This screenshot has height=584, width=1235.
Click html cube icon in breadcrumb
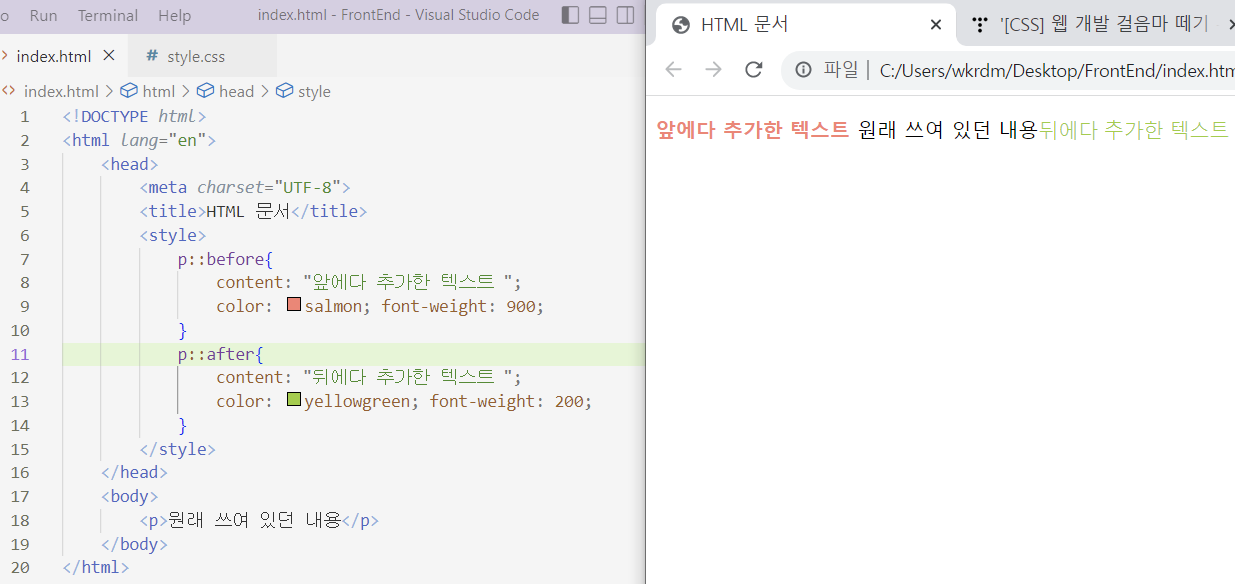[x=129, y=91]
